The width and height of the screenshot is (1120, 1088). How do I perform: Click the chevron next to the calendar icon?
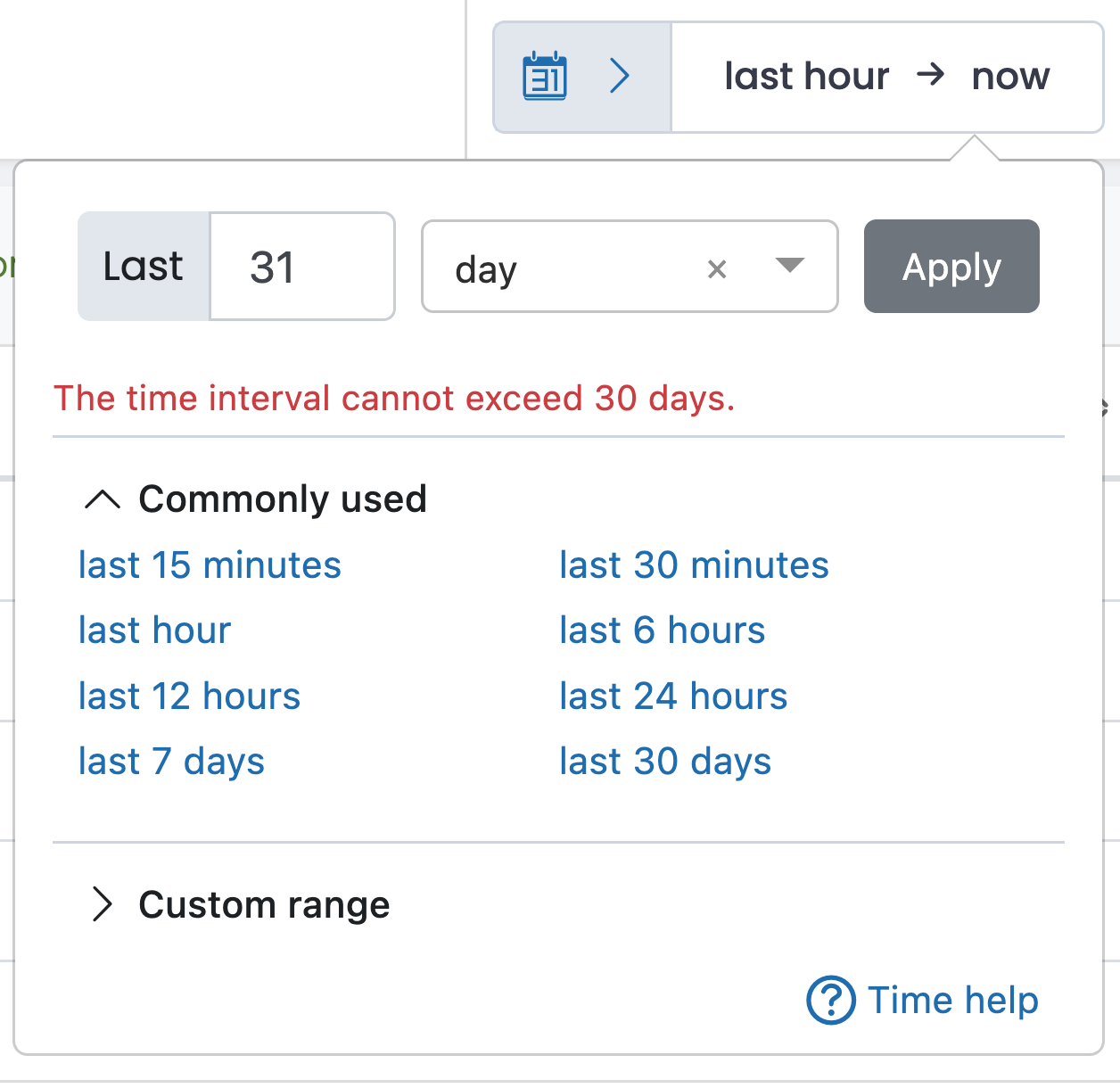[620, 77]
